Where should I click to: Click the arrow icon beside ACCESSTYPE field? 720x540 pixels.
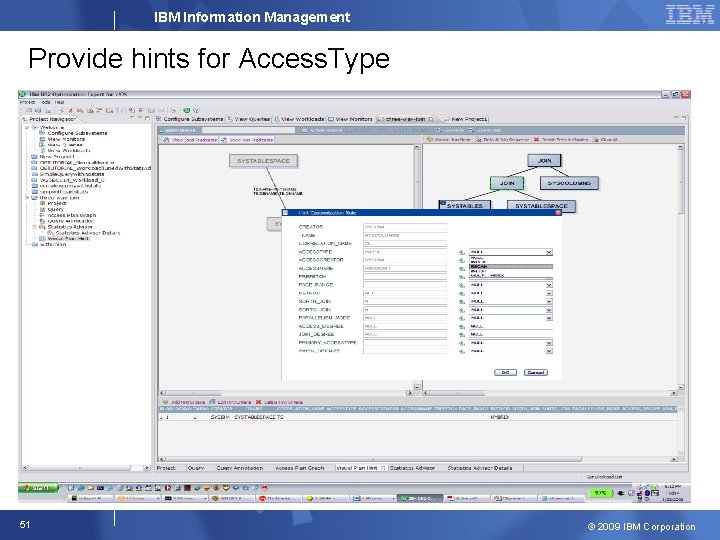point(462,252)
